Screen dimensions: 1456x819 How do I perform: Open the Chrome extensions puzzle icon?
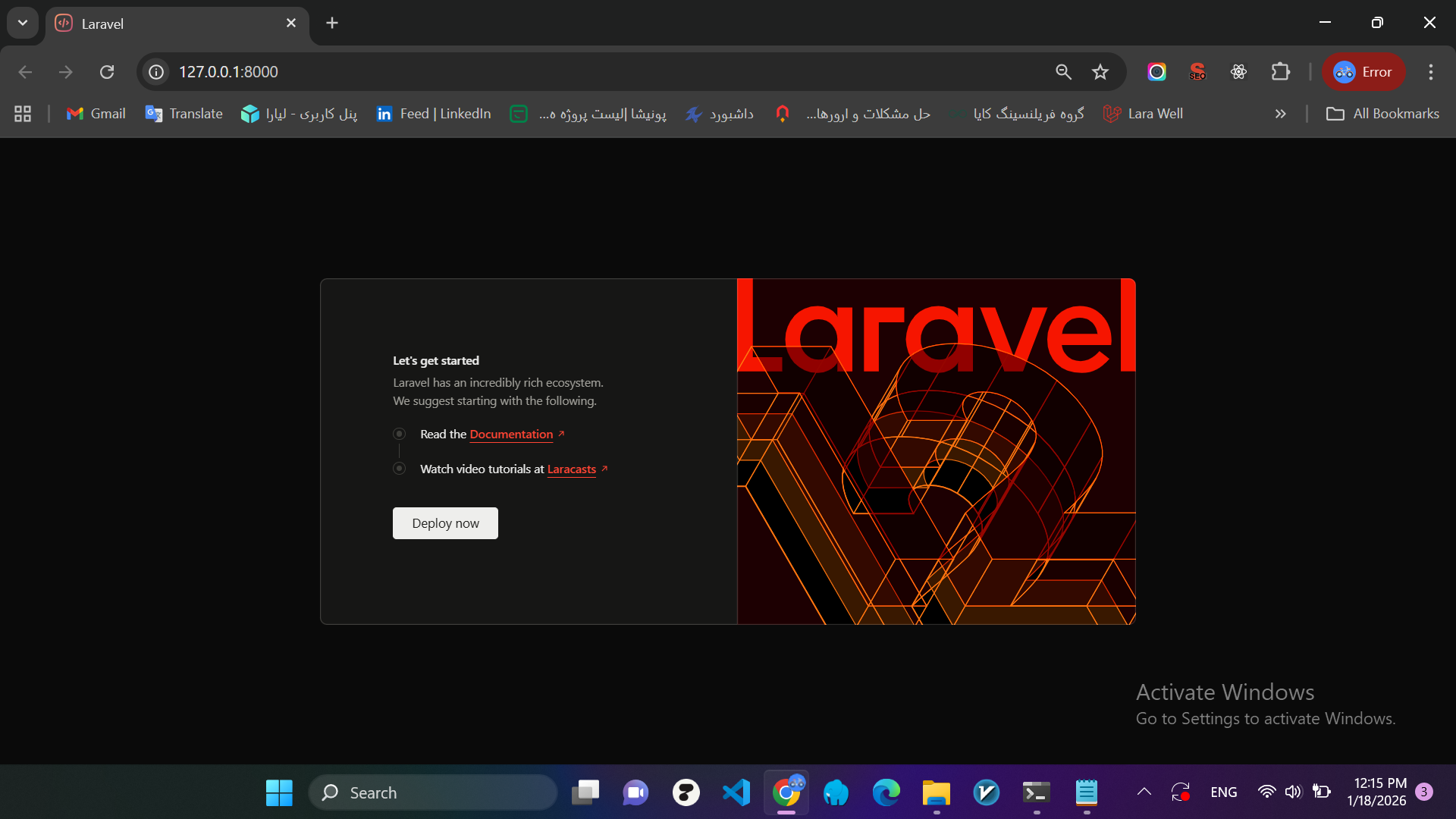point(1281,72)
